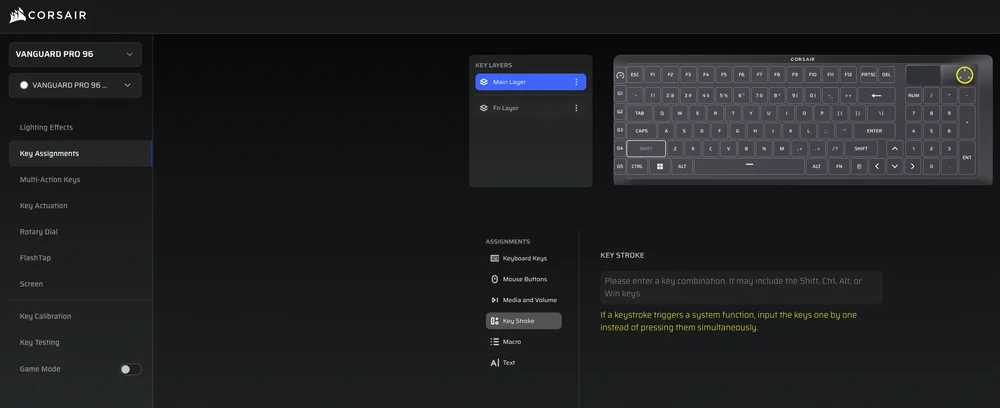
Task: Select the menu key next to FN
Action: [x=858, y=166]
